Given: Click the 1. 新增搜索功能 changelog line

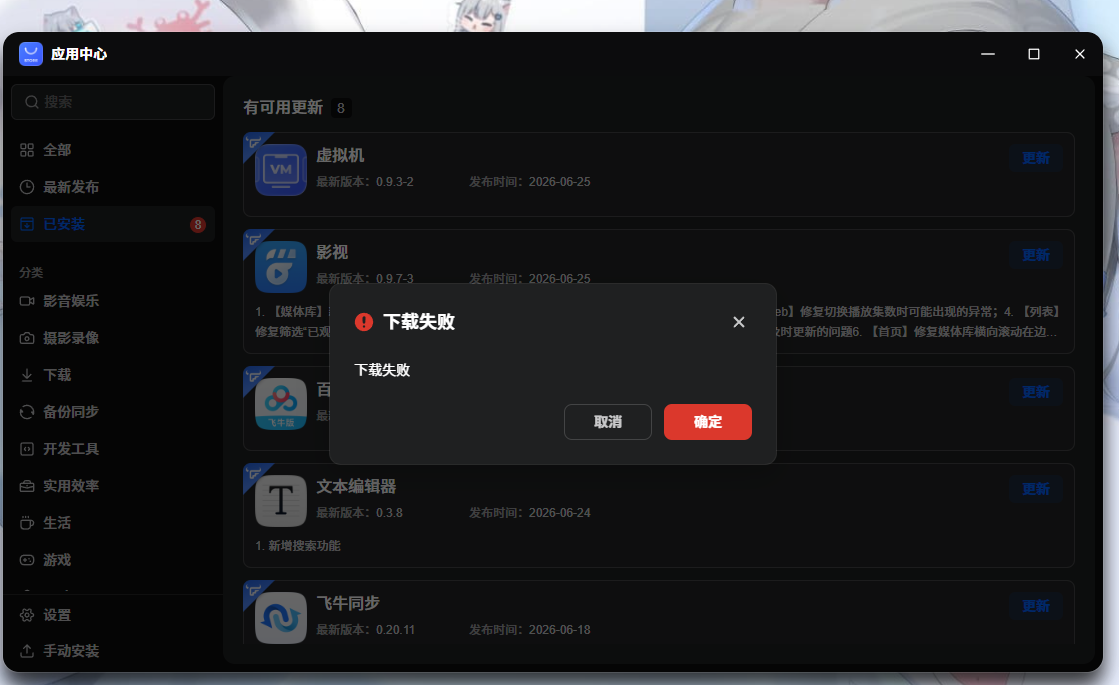Looking at the screenshot, I should point(298,546).
